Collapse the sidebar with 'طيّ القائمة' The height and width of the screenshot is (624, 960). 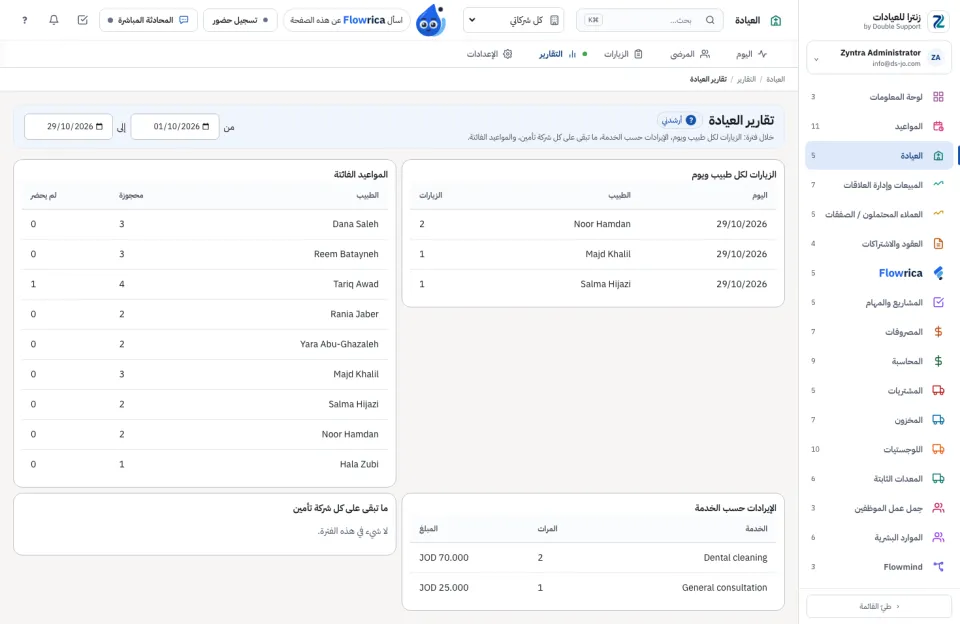tap(879, 606)
